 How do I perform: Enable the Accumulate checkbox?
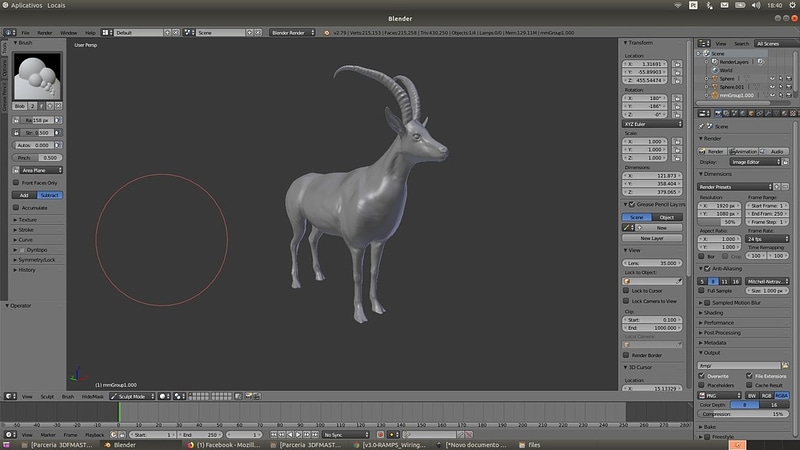[16, 208]
